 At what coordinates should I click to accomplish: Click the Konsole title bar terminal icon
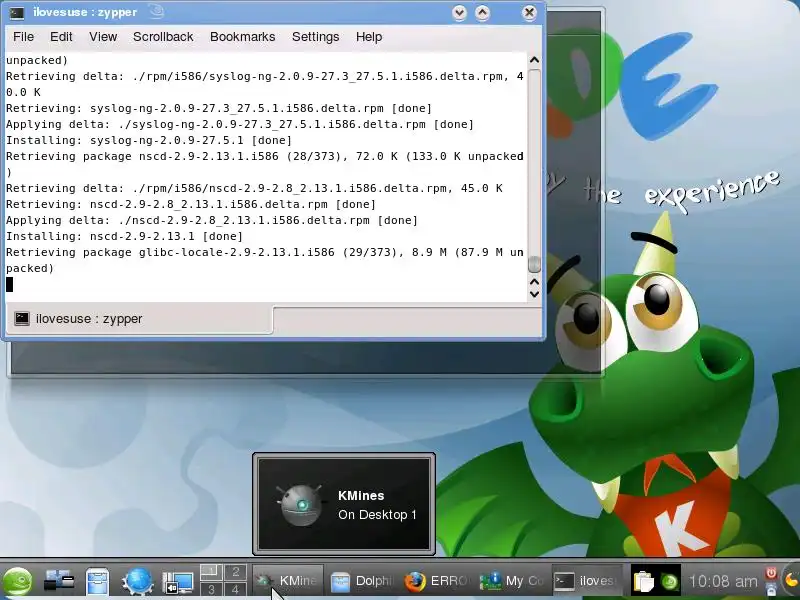[x=16, y=13]
